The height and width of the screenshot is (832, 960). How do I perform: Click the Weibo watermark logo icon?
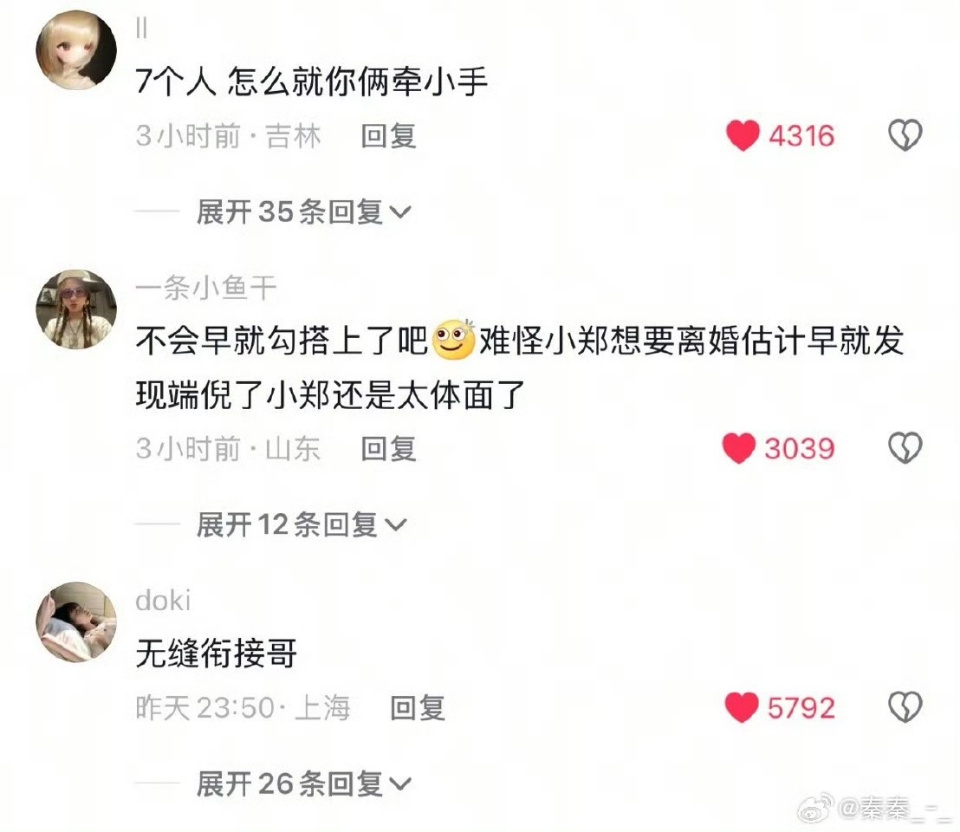(816, 807)
